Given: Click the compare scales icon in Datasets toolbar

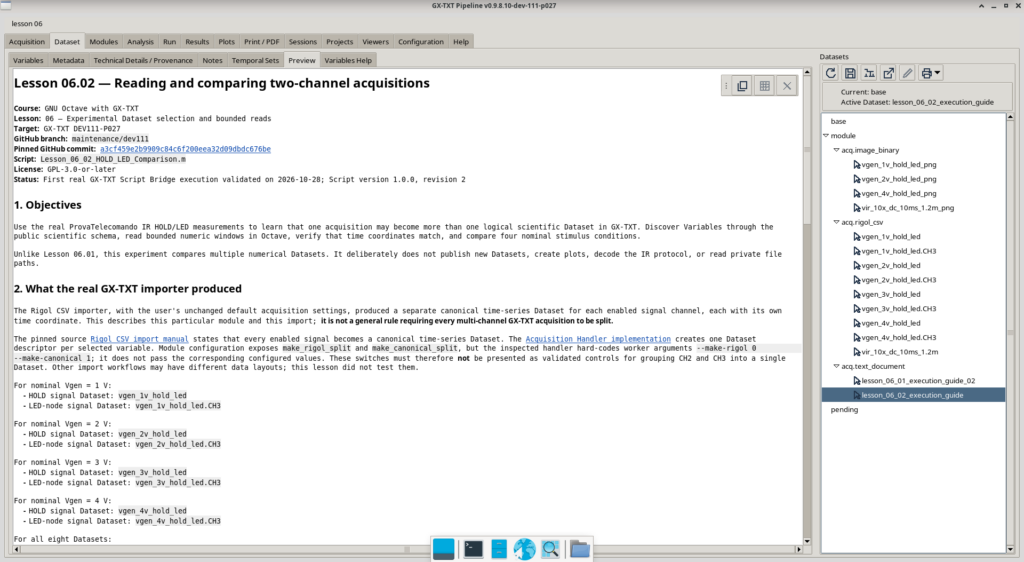Looking at the screenshot, I should coord(869,73).
